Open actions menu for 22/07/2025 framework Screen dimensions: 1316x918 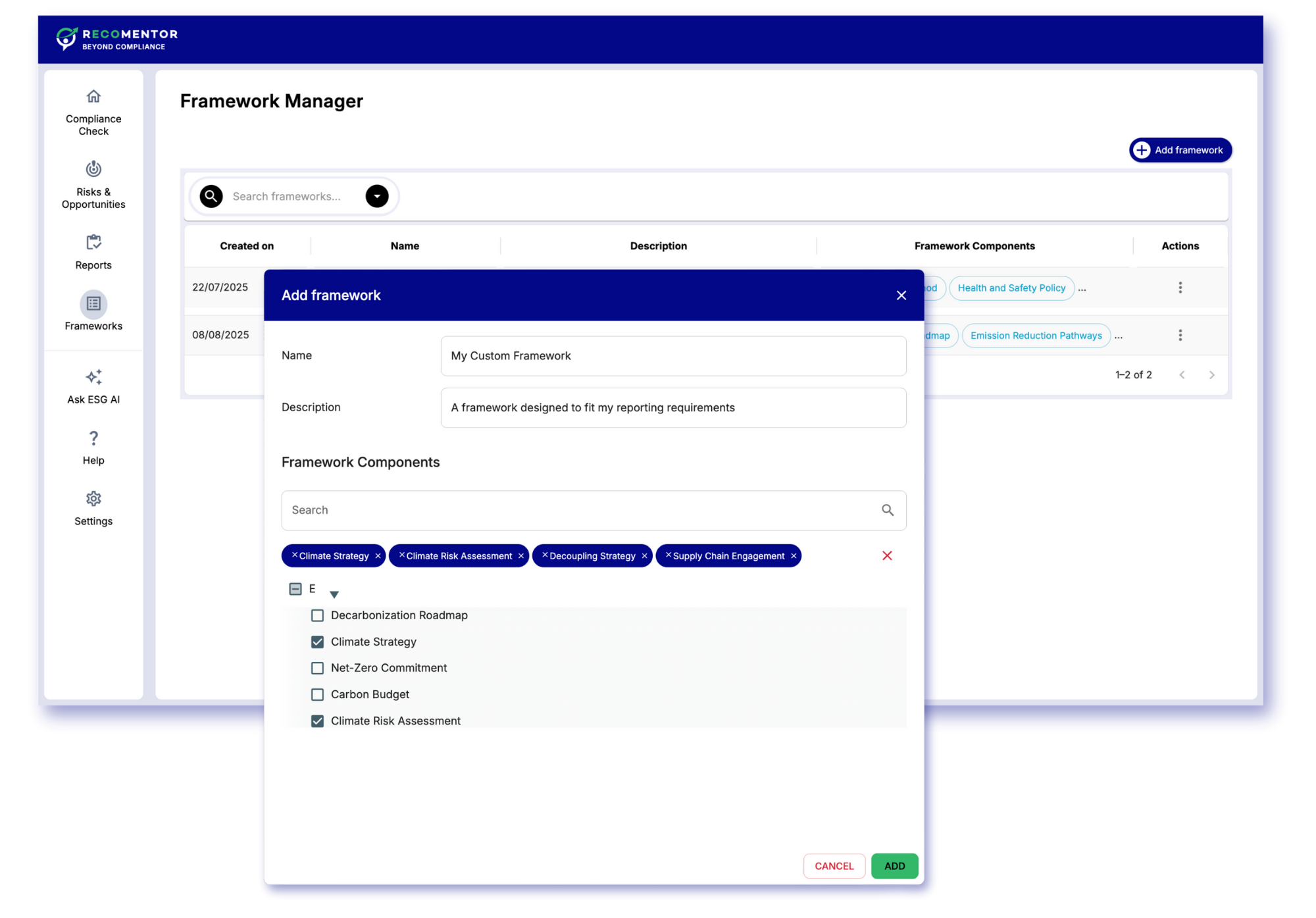(1180, 288)
